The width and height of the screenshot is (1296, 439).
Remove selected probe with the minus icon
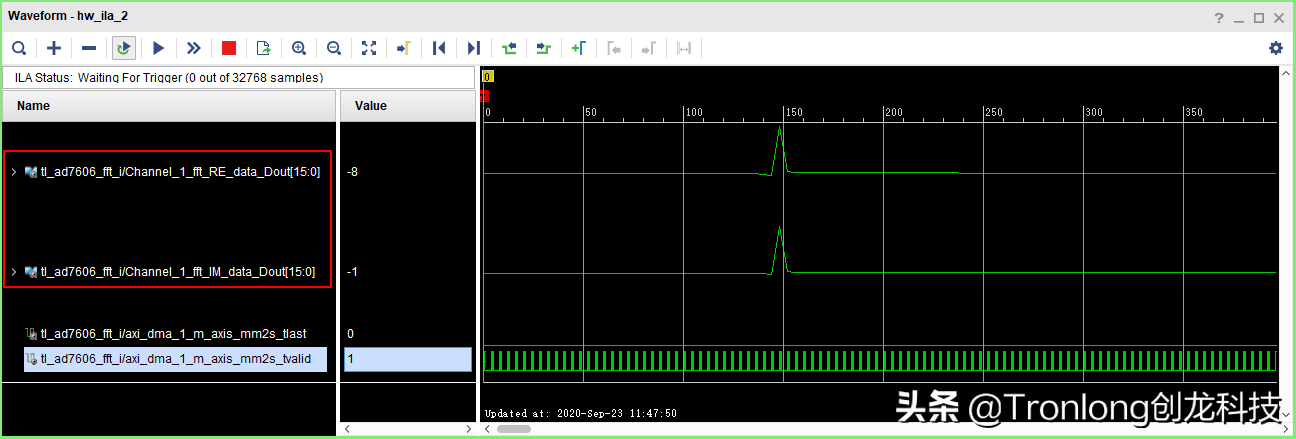point(89,48)
